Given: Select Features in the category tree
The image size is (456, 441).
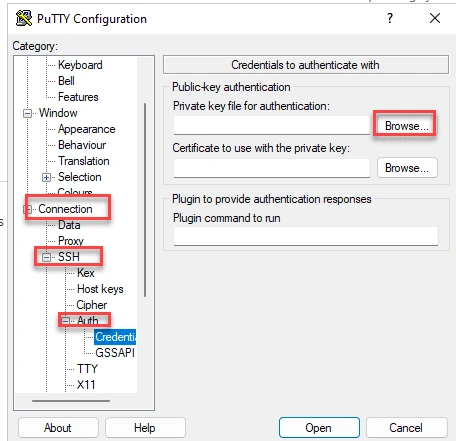Looking at the screenshot, I should [x=78, y=97].
